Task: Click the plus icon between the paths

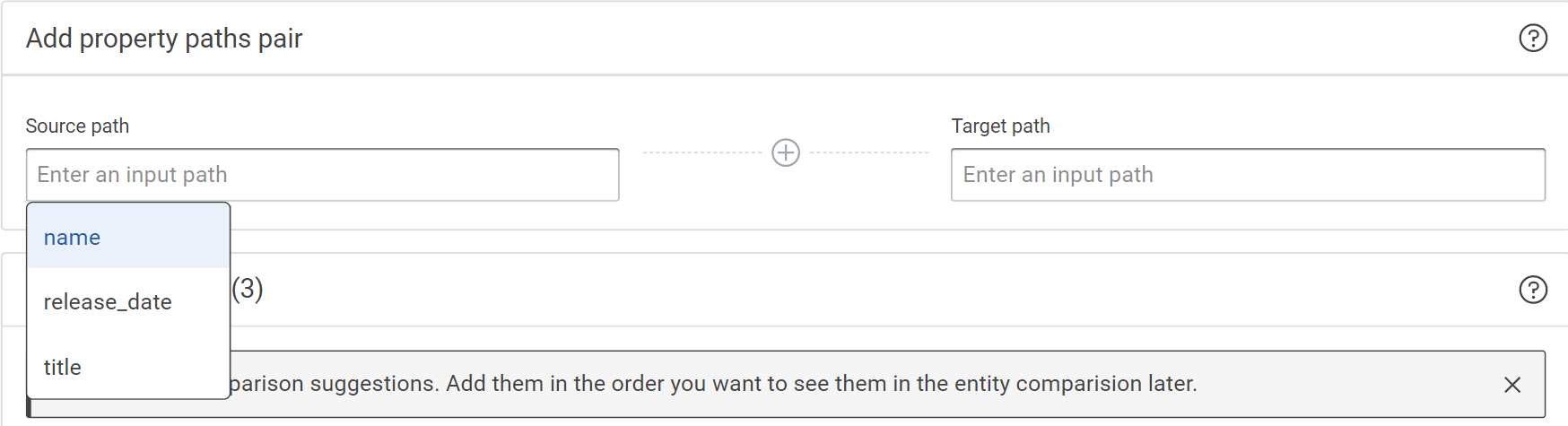Action: pos(786,152)
